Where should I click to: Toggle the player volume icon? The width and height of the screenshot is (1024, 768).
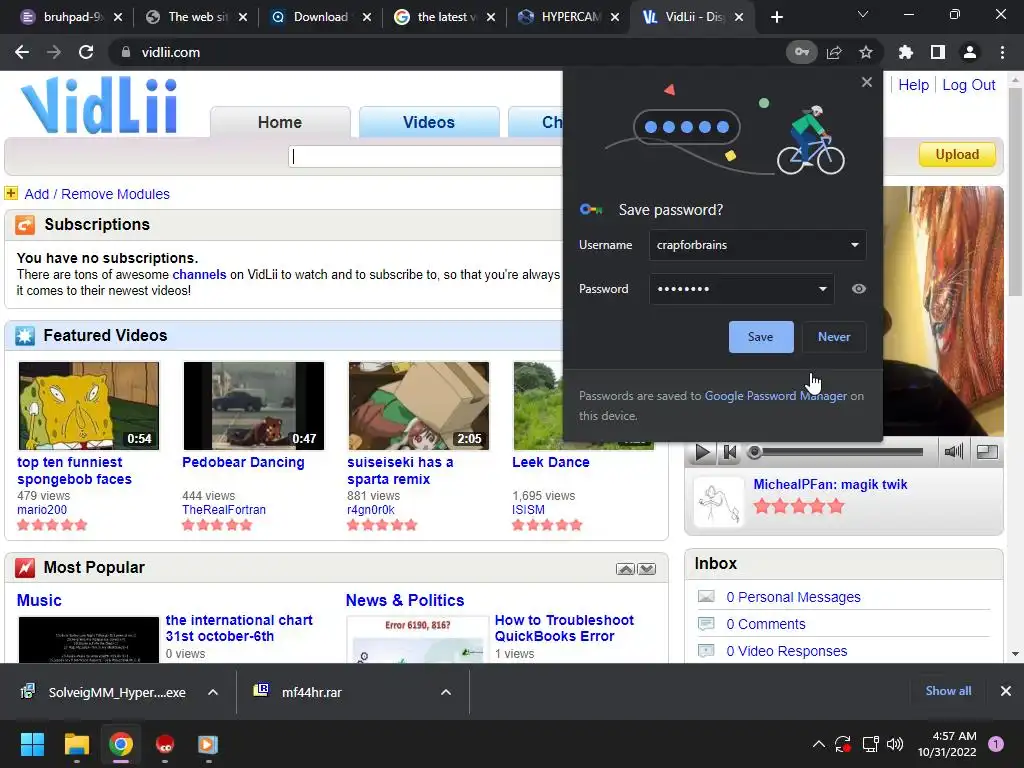tap(953, 451)
